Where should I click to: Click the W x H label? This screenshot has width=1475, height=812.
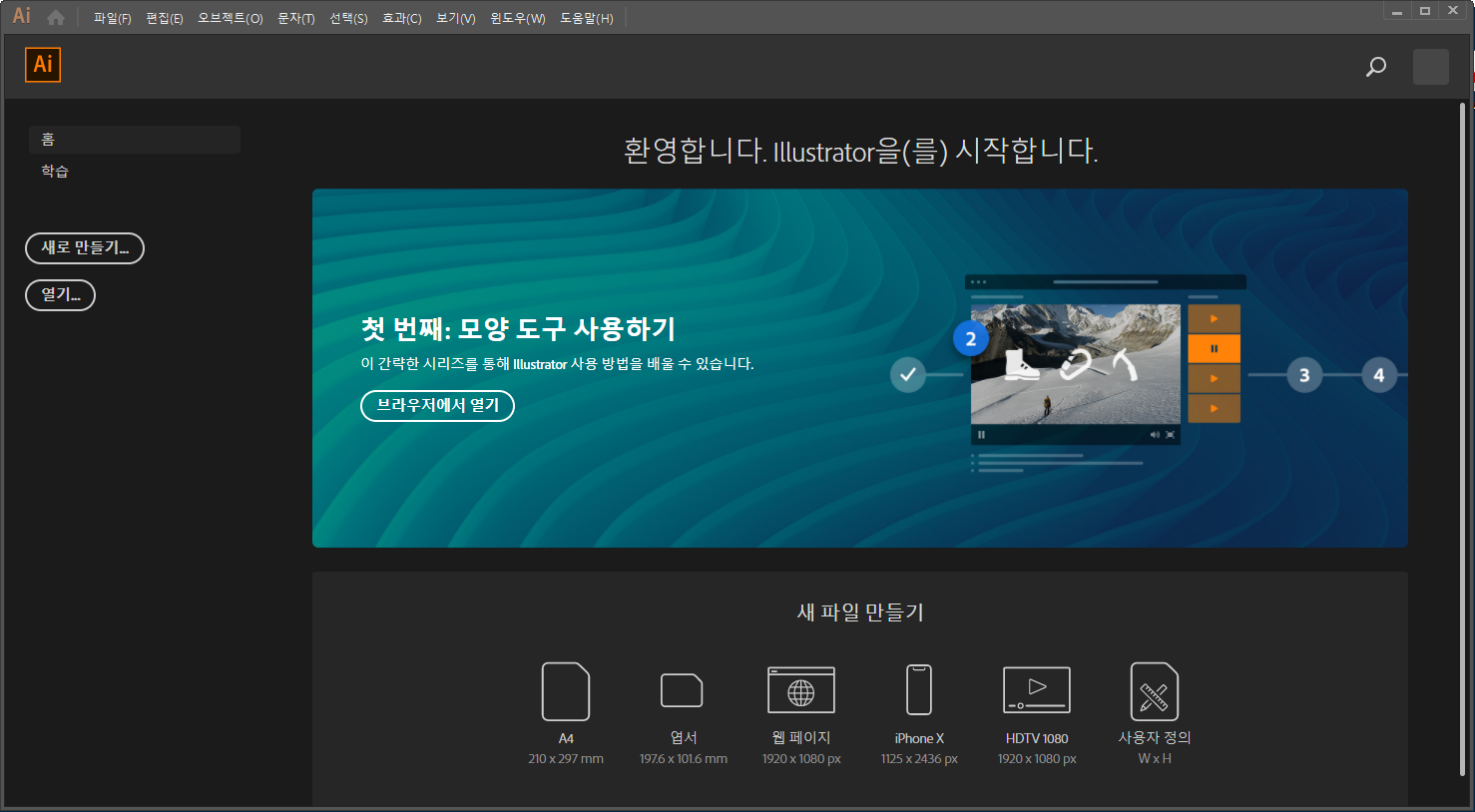[x=1155, y=759]
